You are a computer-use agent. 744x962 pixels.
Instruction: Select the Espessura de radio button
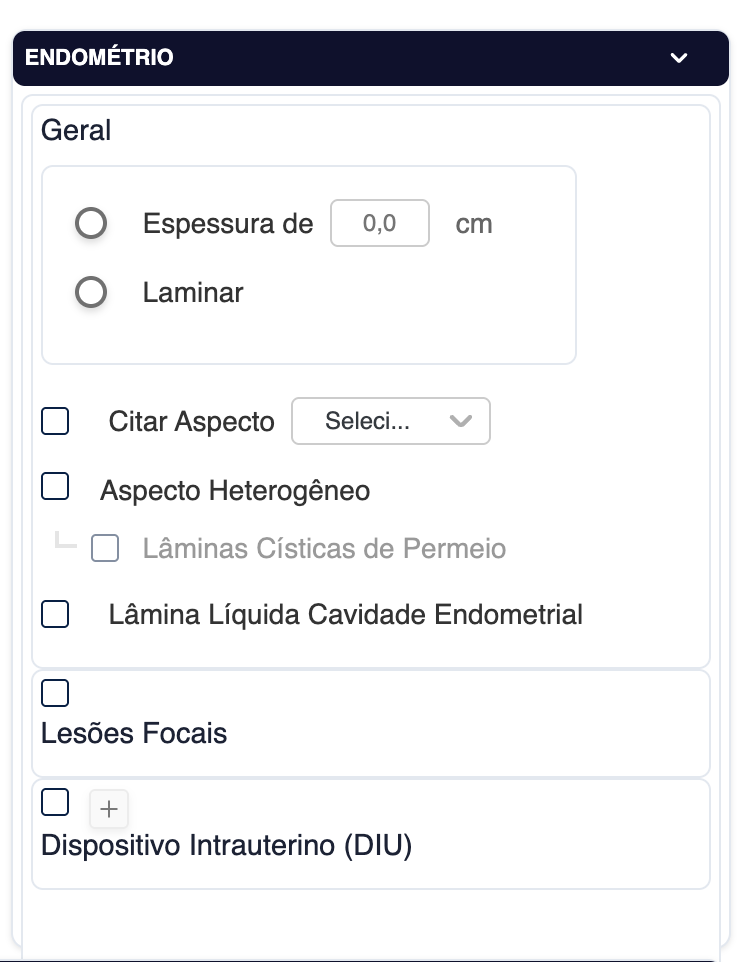[x=91, y=223]
